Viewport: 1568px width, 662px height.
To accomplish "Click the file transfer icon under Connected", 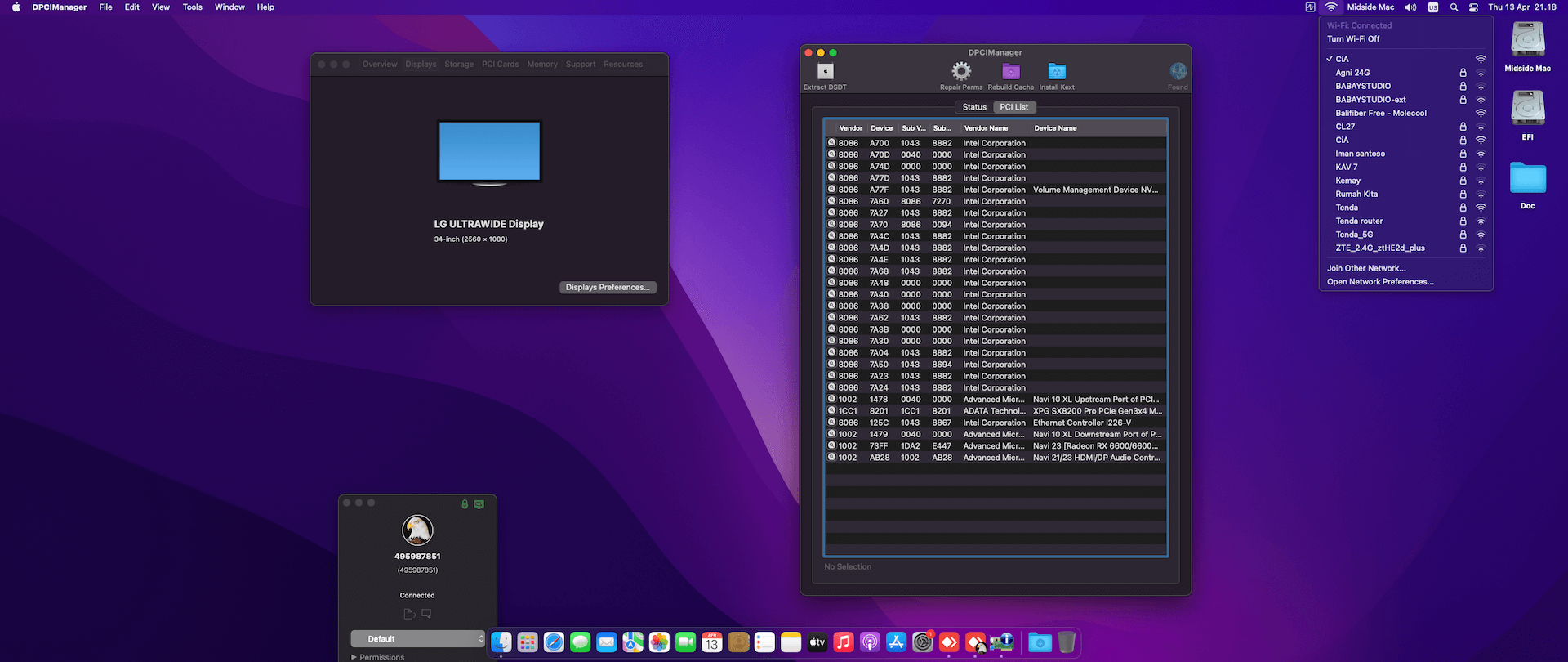I will click(409, 614).
